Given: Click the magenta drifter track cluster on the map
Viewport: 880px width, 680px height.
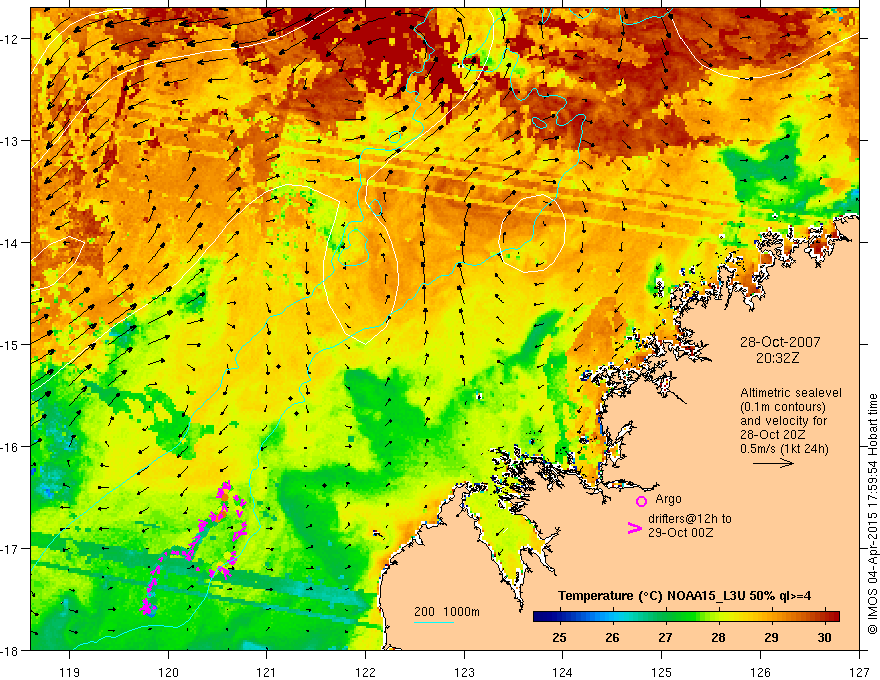Looking at the screenshot, I should [x=196, y=548].
